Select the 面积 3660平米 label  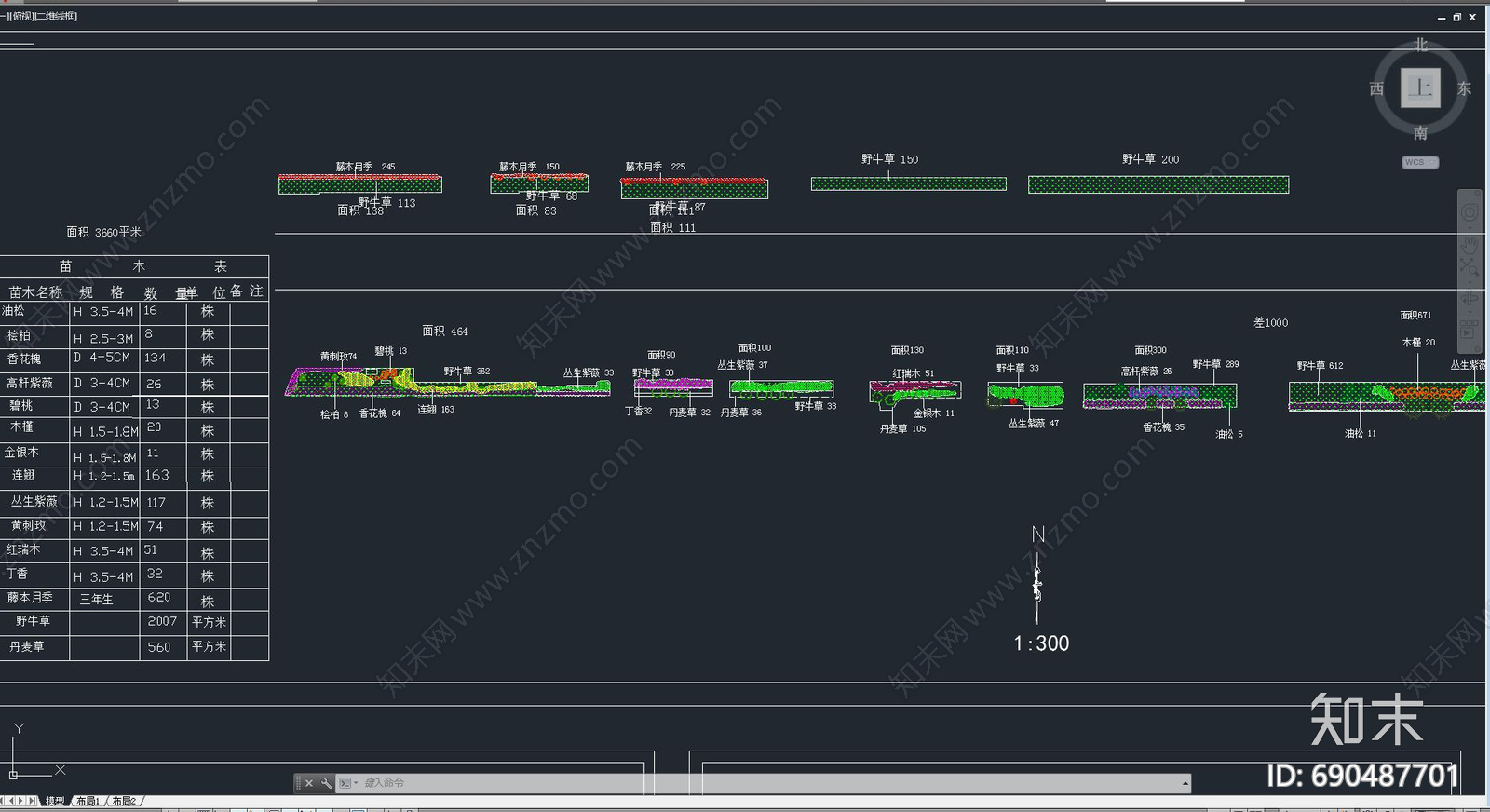pyautogui.click(x=104, y=232)
